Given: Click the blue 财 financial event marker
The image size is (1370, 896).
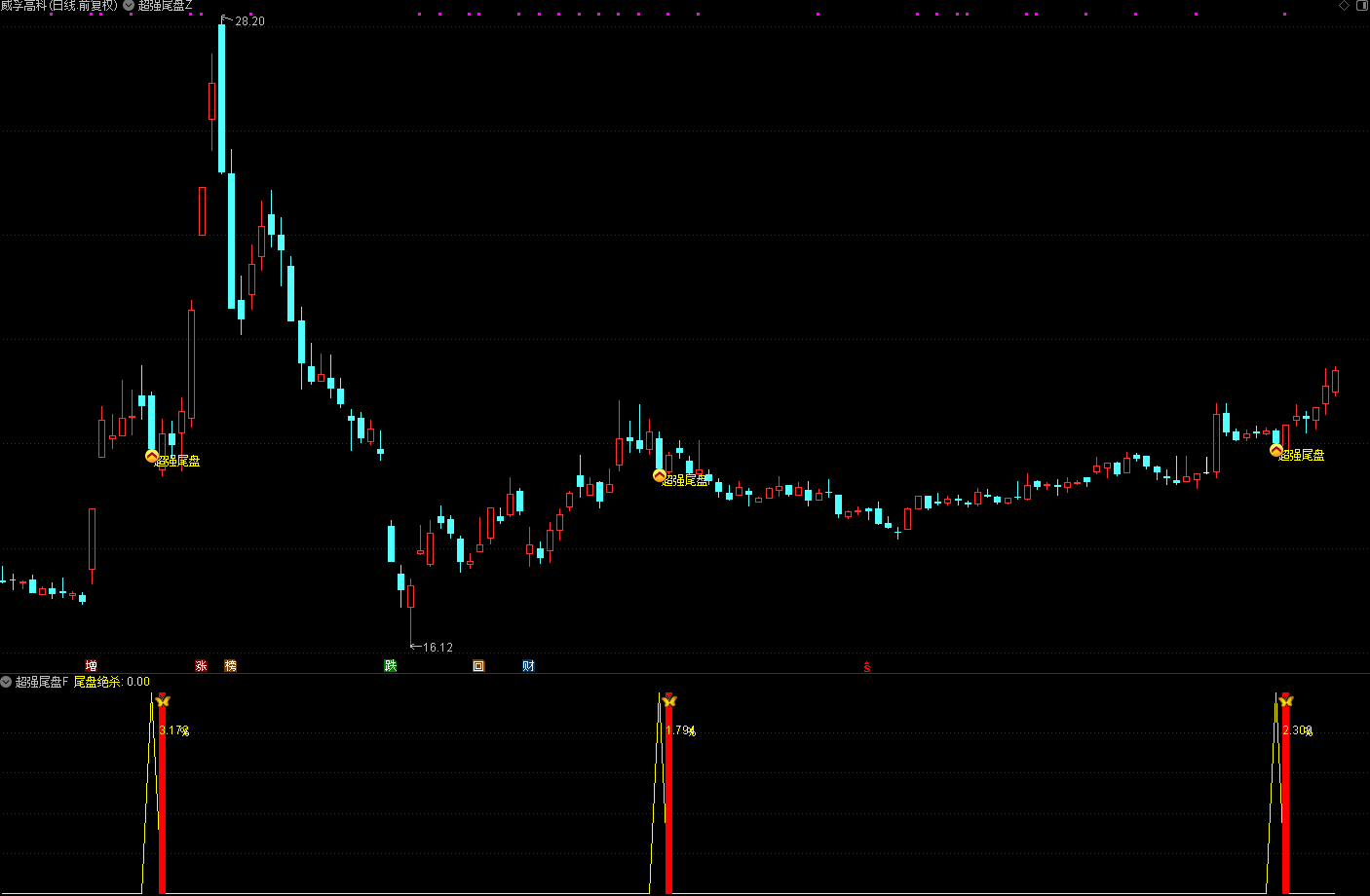Looking at the screenshot, I should click(x=528, y=666).
